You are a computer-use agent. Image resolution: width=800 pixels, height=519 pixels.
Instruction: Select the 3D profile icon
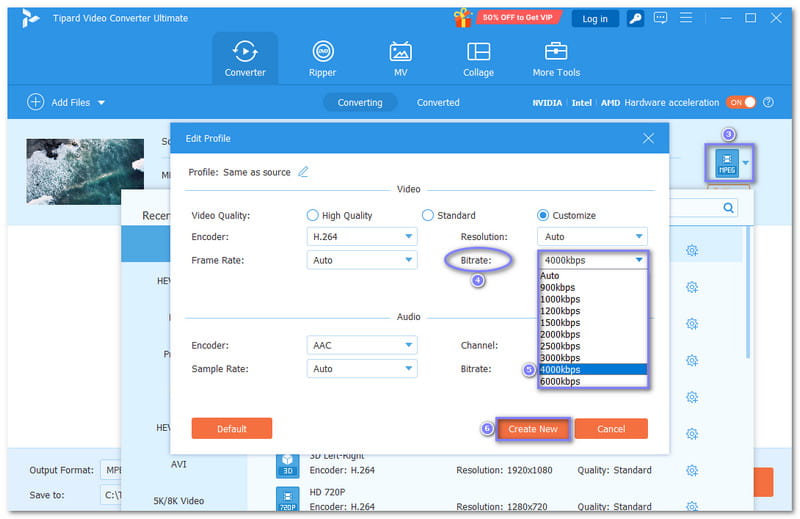[x=287, y=465]
